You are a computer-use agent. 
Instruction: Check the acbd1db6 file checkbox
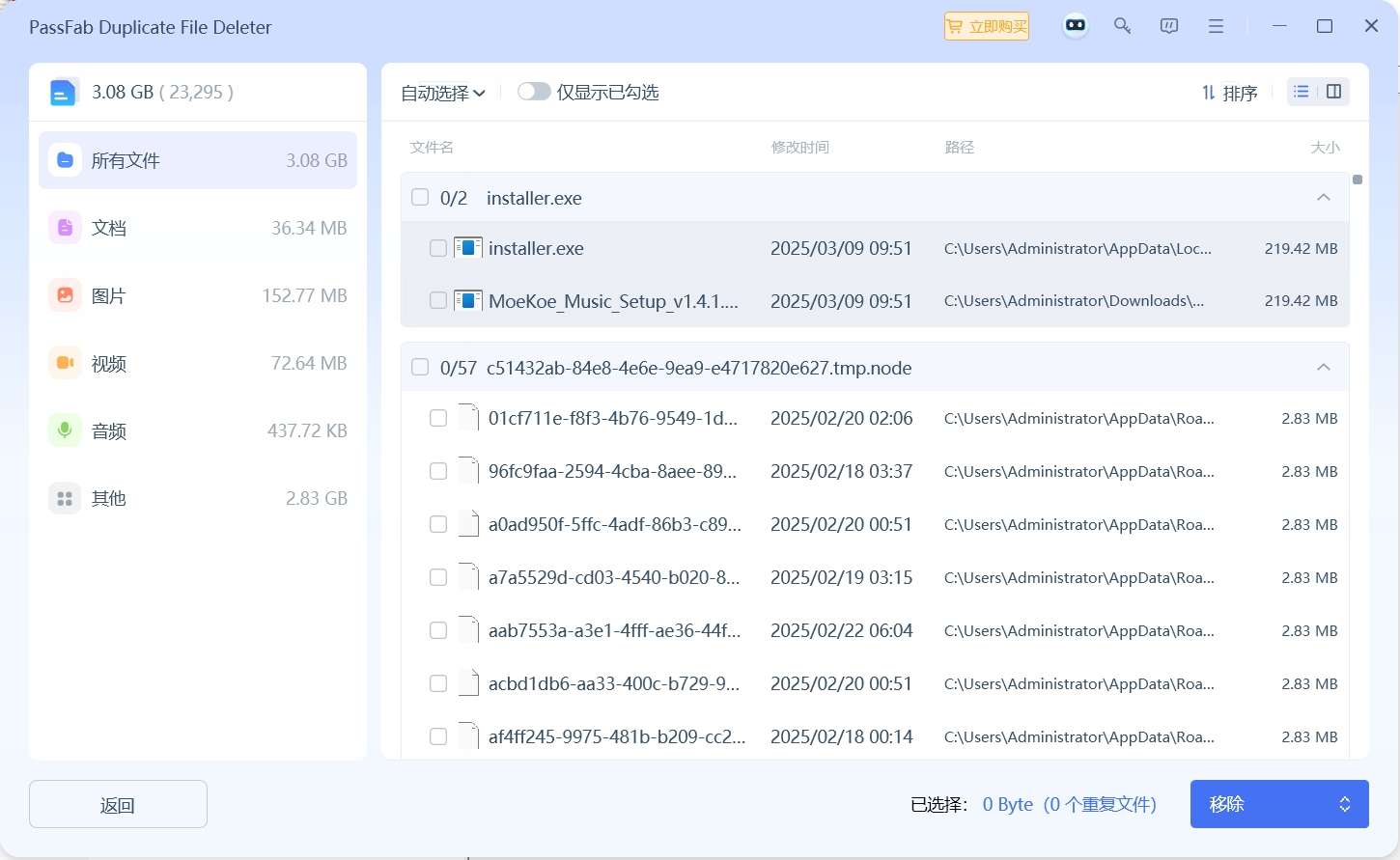click(438, 683)
